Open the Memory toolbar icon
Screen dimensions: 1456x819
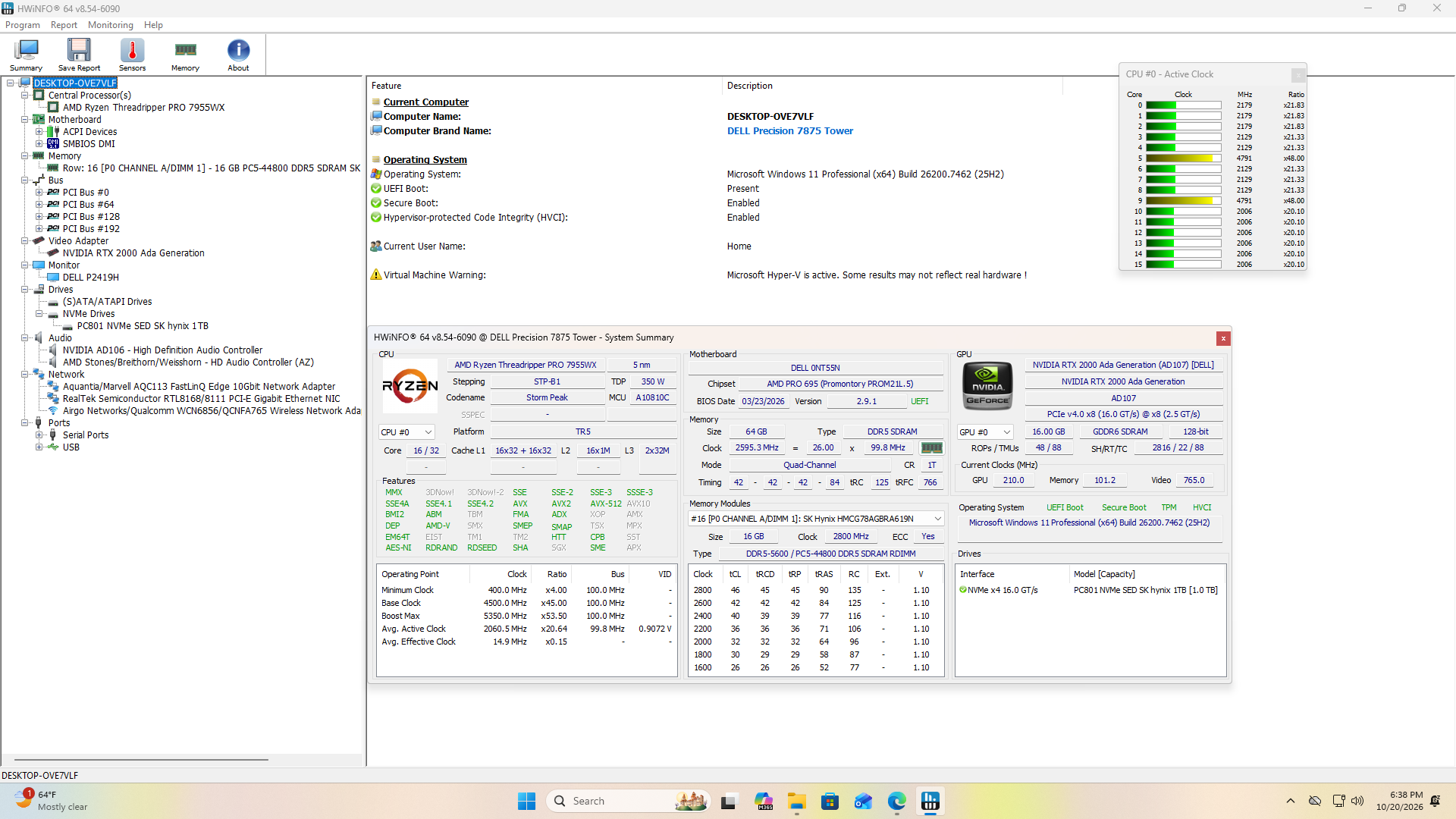185,55
